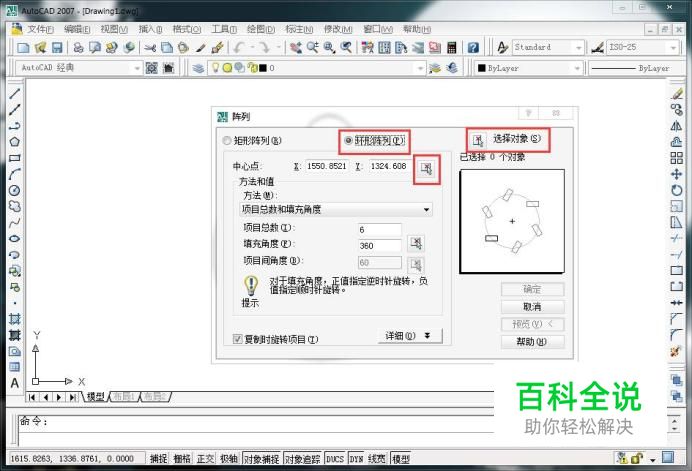Open the status bar tray menu arrow
The image size is (692, 471).
[x=653, y=459]
